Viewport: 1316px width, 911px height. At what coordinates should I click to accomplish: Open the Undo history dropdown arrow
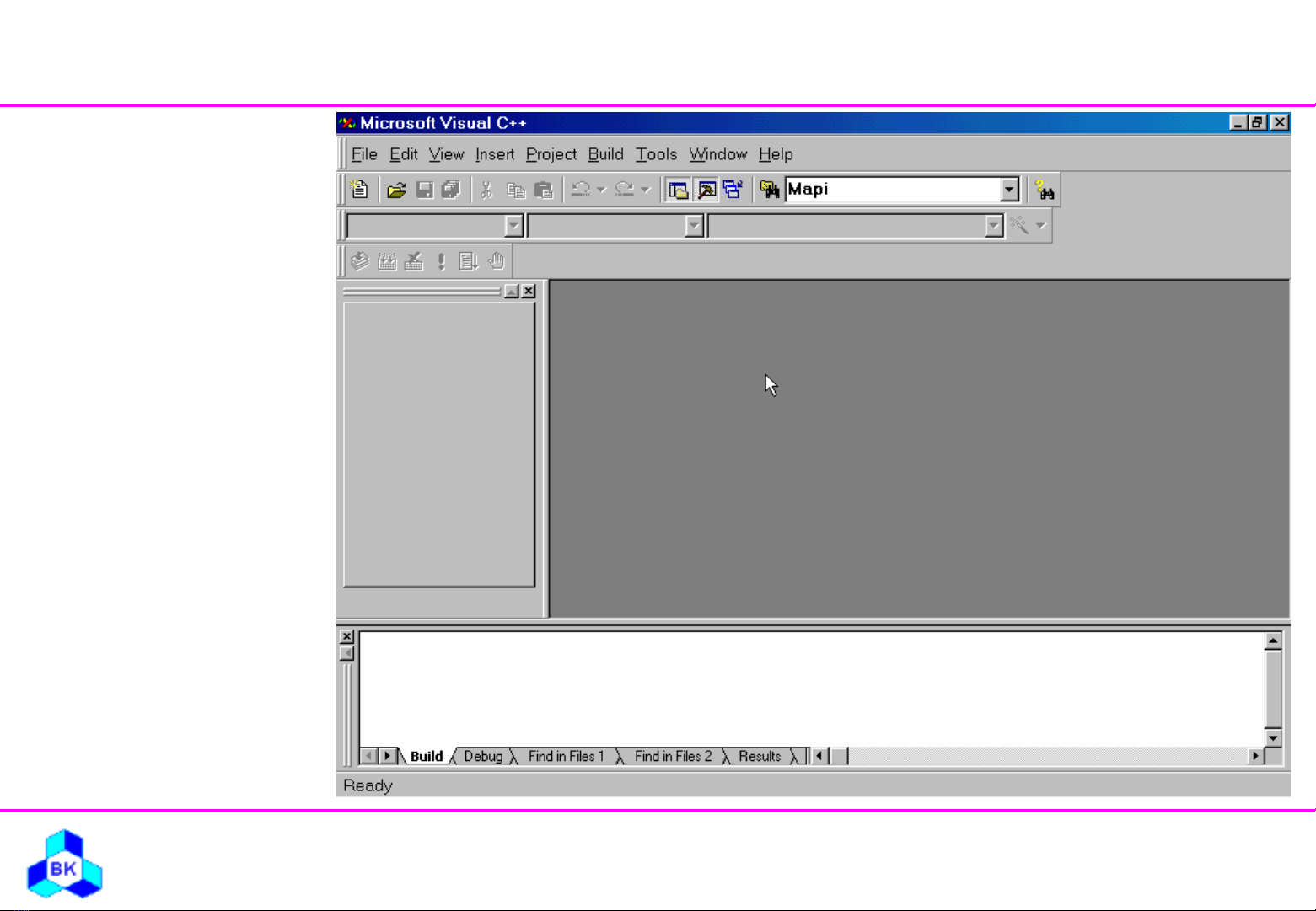601,190
